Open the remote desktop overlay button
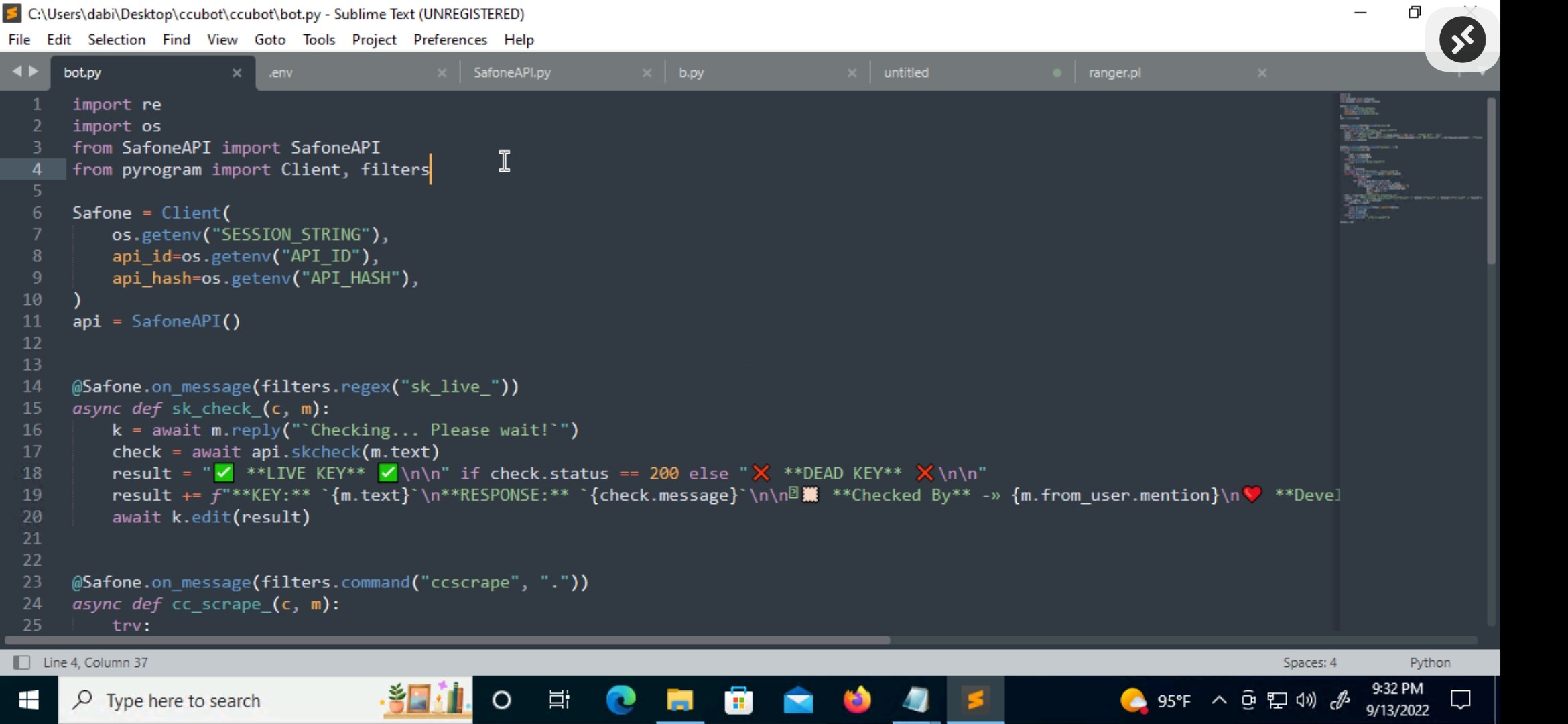 (1462, 40)
